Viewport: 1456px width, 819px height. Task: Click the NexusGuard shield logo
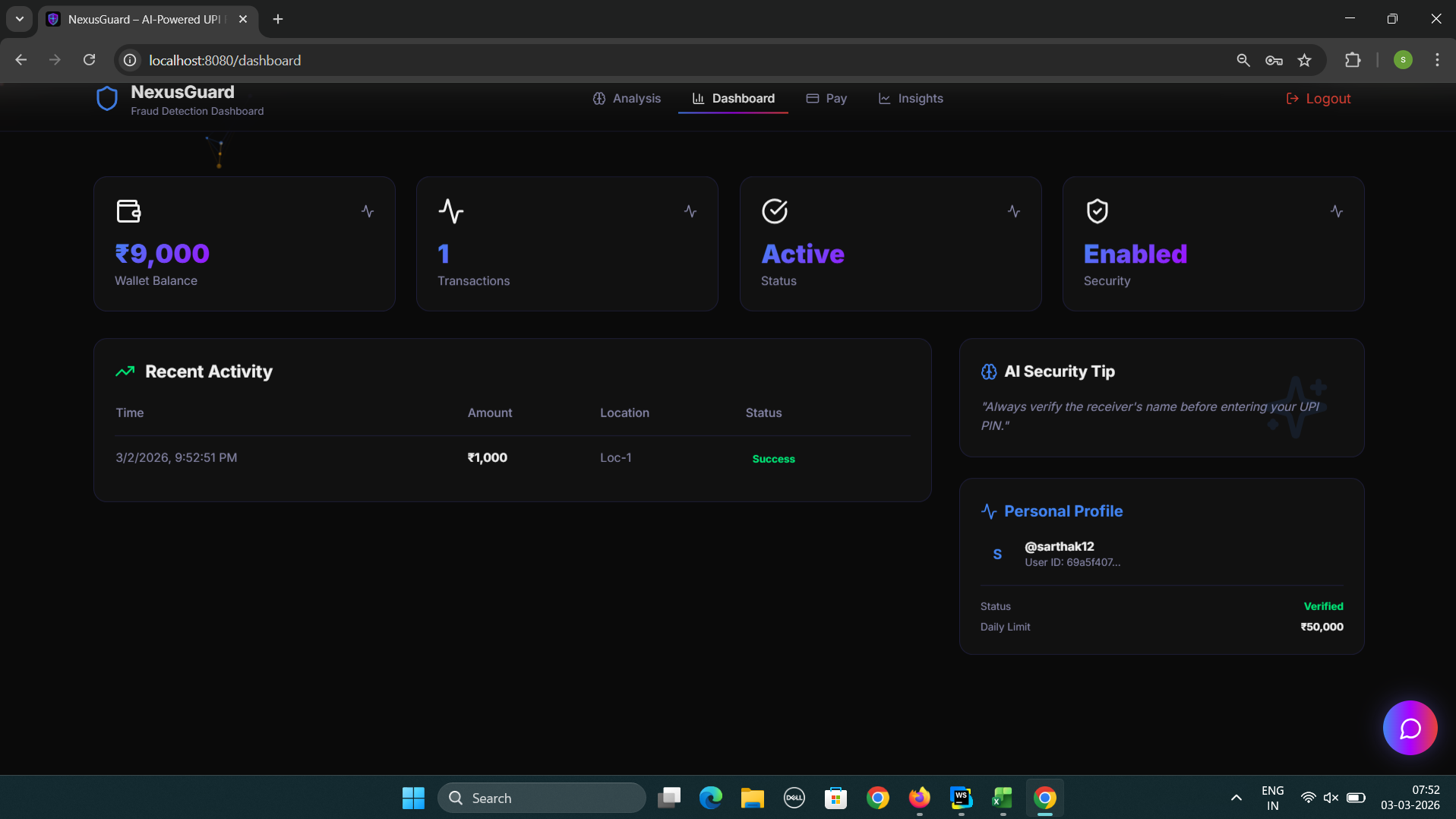coord(107,99)
